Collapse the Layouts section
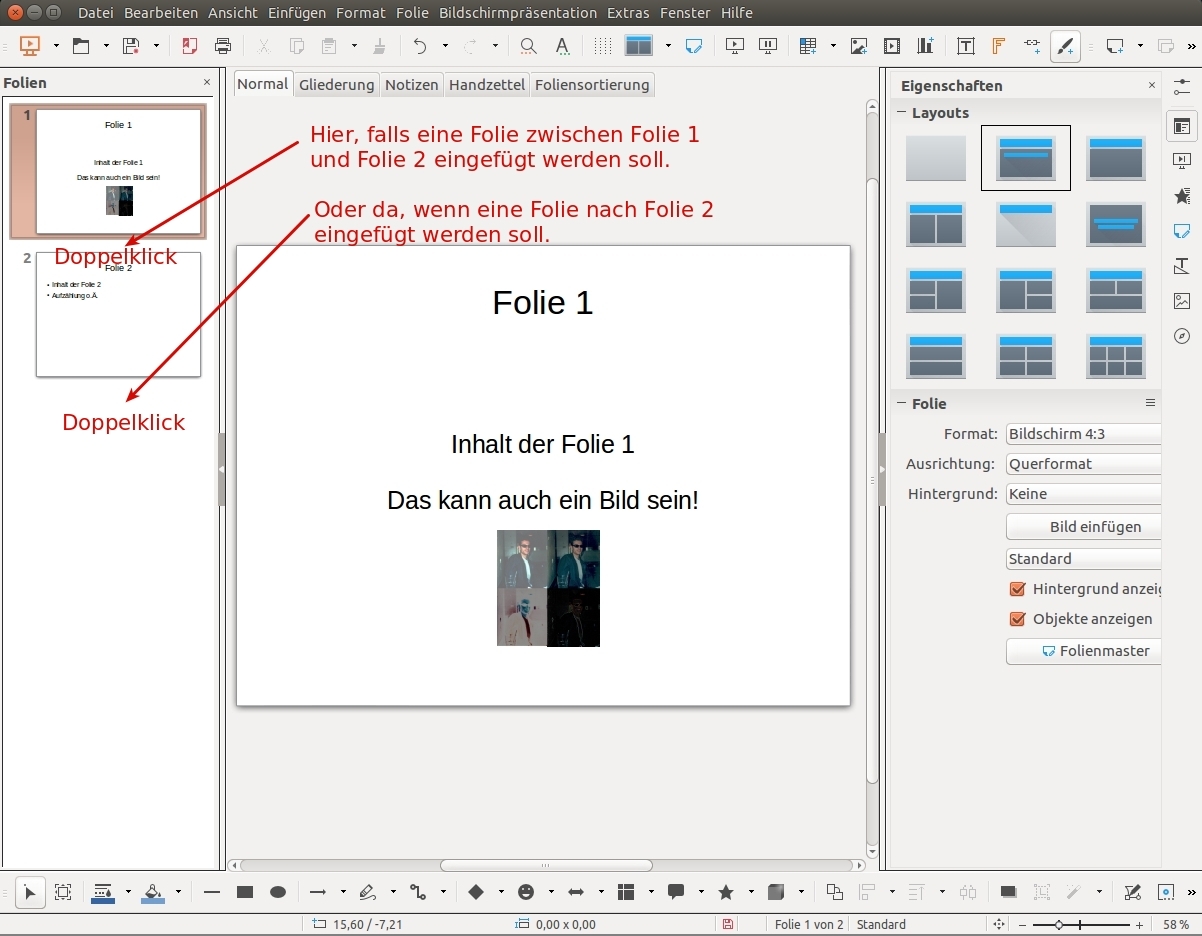Image resolution: width=1202 pixels, height=936 pixels. 901,113
